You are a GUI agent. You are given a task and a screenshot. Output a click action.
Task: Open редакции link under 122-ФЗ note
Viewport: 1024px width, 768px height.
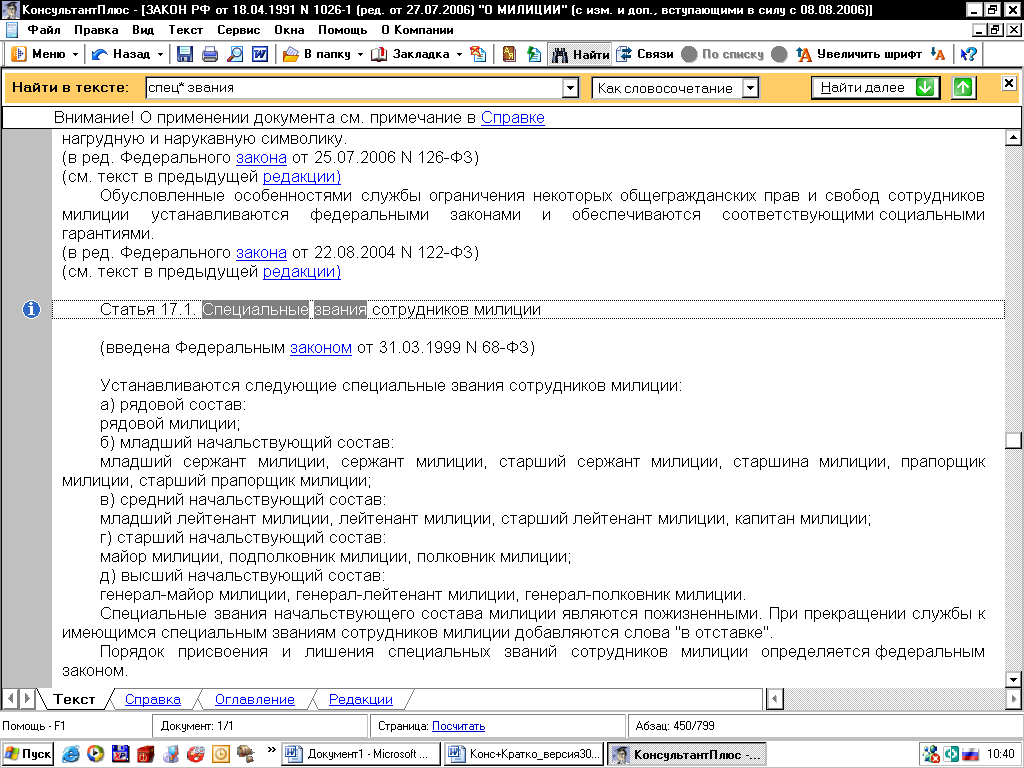[x=302, y=272]
